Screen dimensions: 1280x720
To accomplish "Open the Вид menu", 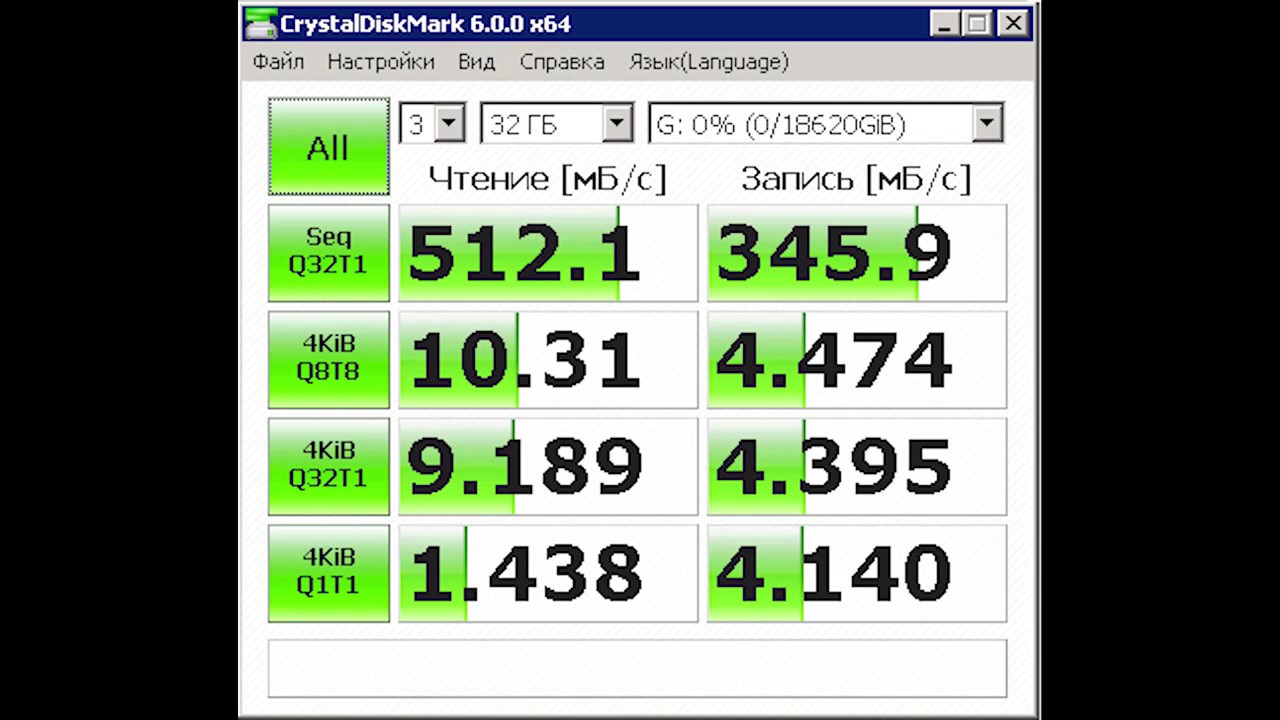I will tap(477, 62).
